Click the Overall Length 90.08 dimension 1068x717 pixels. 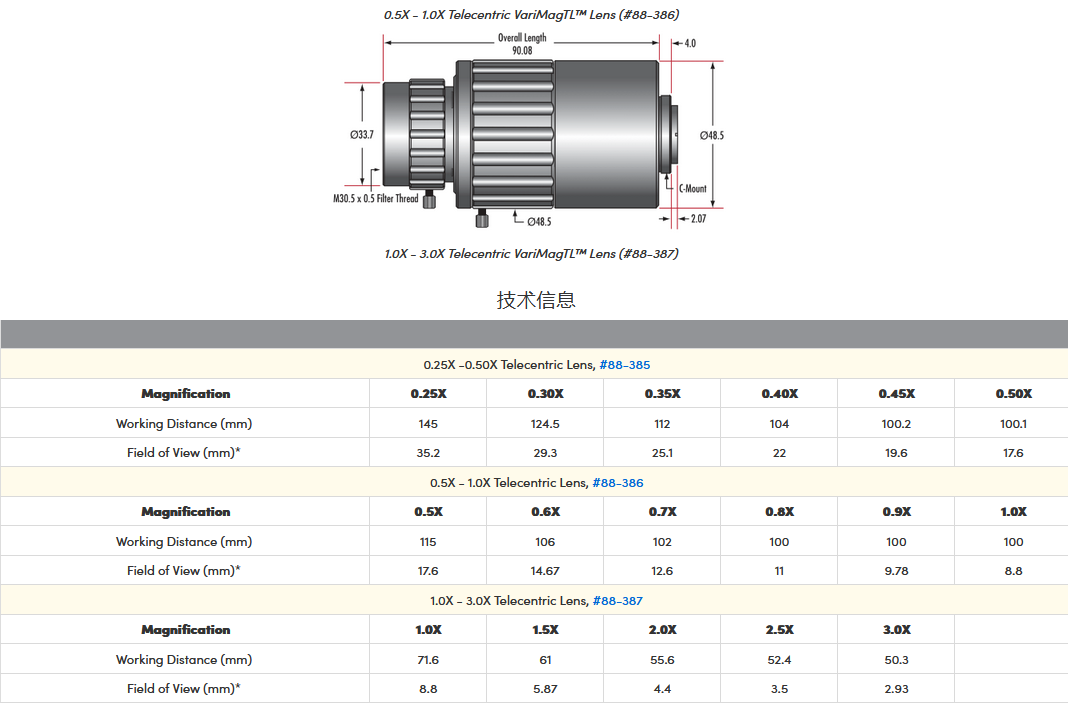coord(522,44)
